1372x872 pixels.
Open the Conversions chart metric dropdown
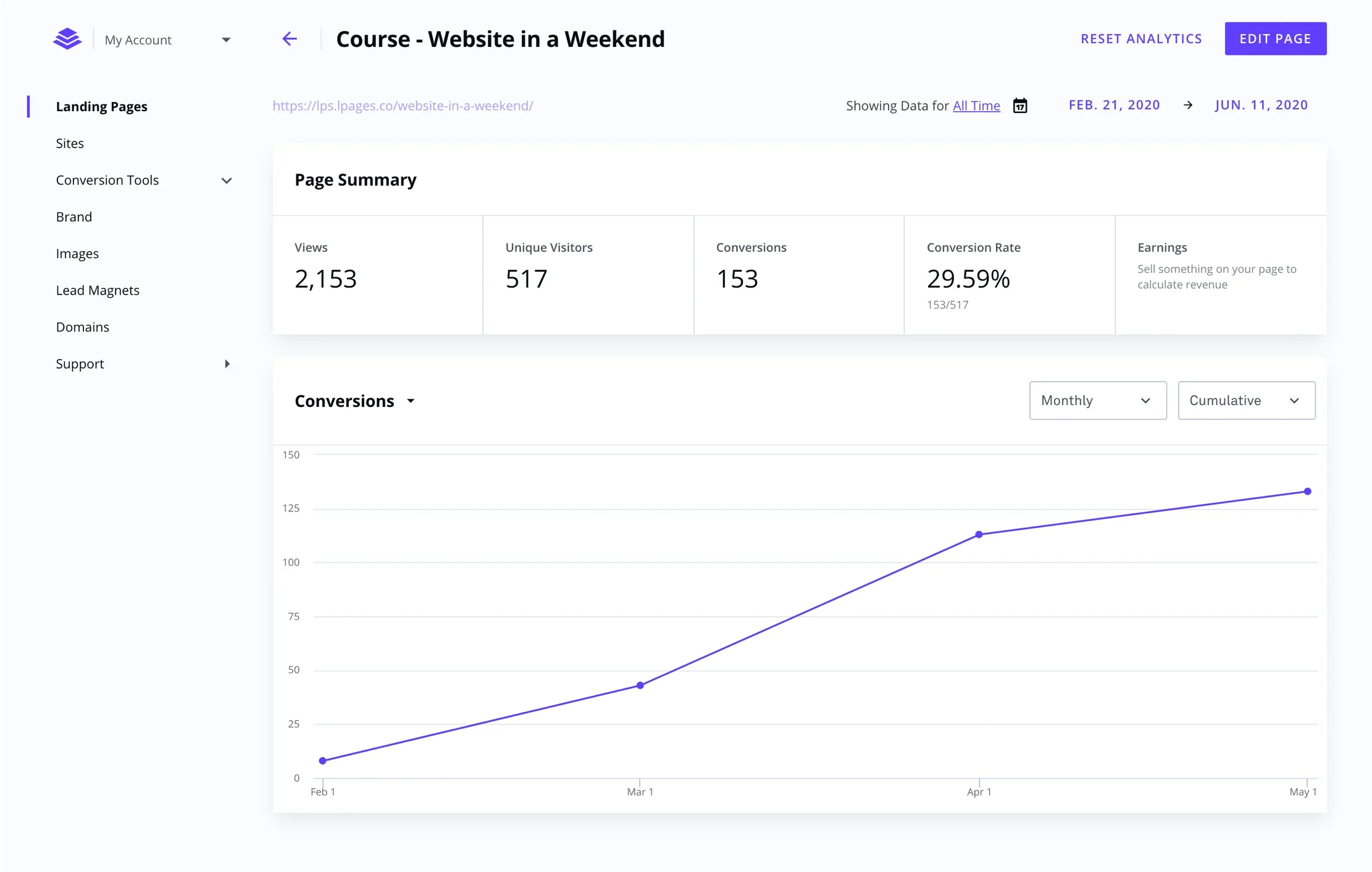(x=355, y=401)
